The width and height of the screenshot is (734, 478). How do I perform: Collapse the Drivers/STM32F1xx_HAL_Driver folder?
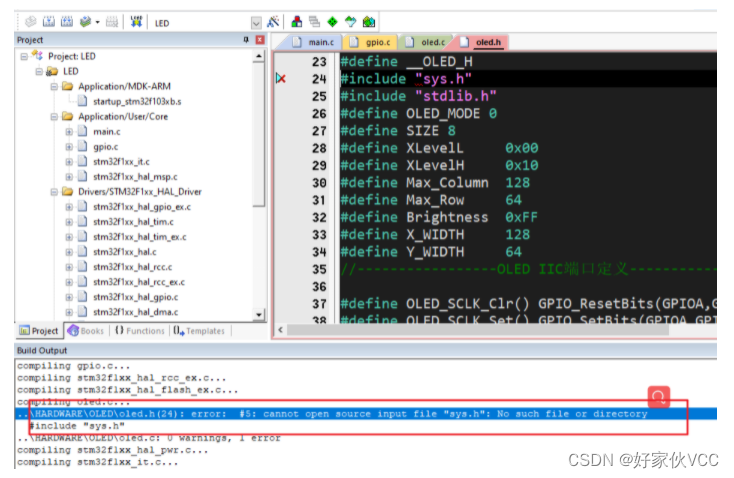(x=54, y=192)
